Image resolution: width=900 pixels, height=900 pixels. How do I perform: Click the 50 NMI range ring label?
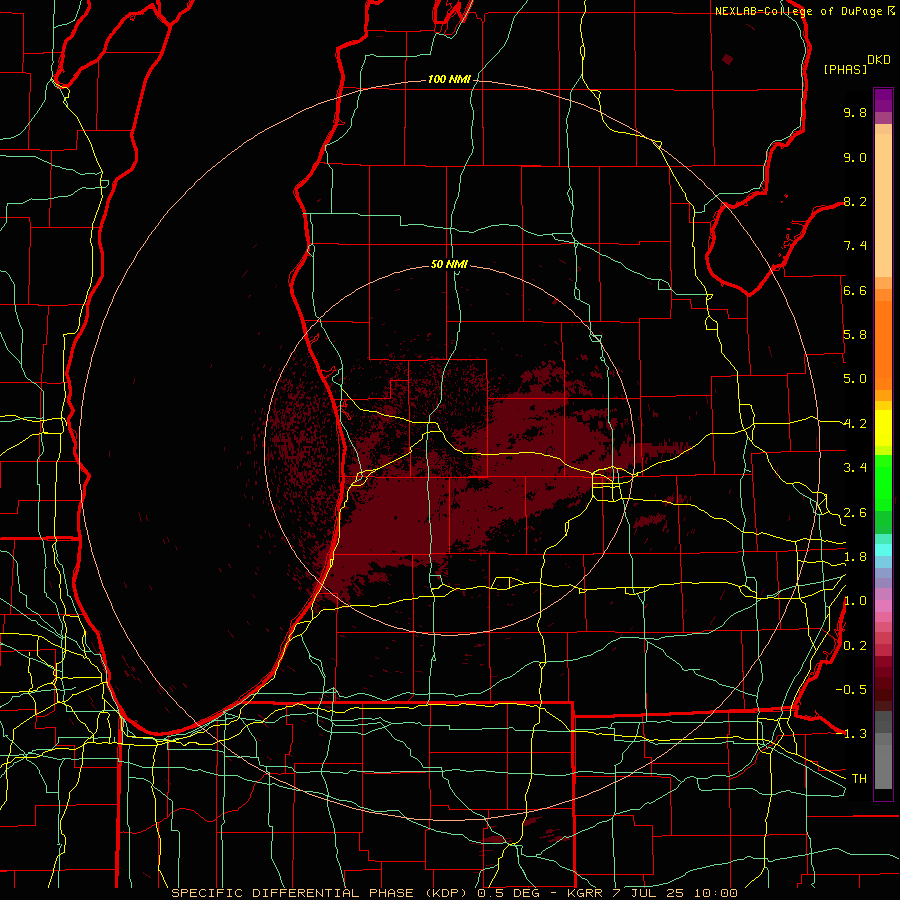point(449,264)
